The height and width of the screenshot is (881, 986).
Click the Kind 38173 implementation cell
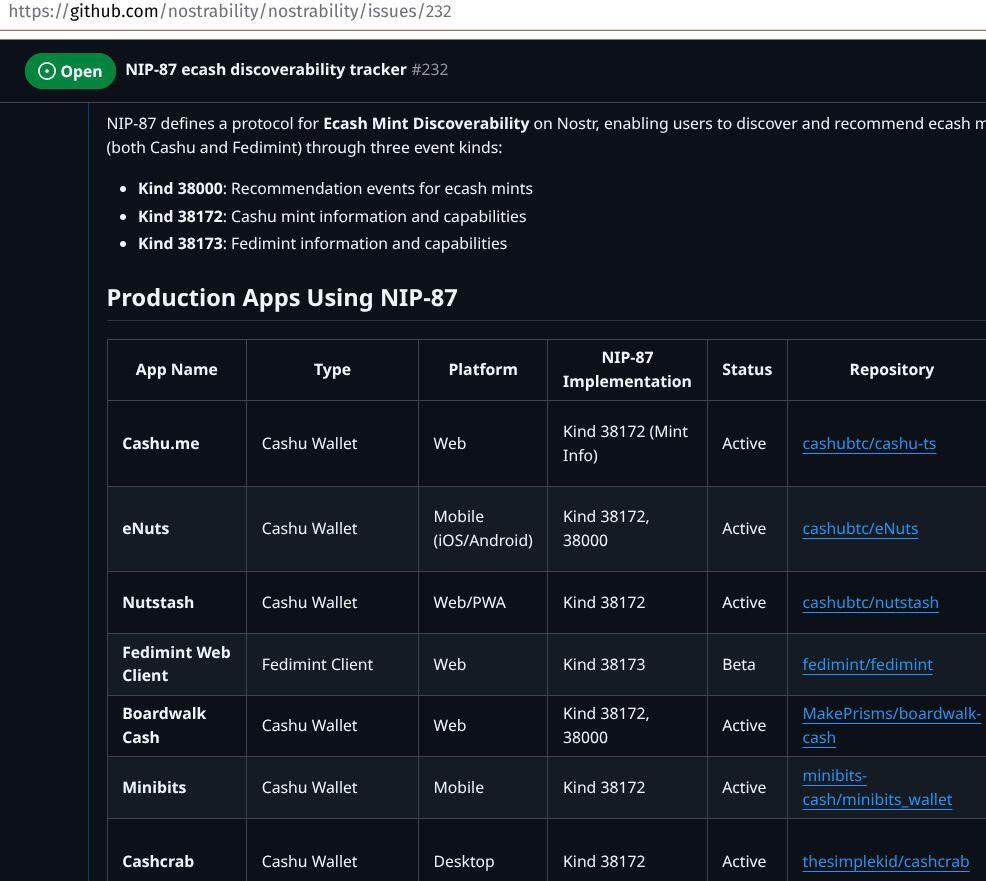627,664
